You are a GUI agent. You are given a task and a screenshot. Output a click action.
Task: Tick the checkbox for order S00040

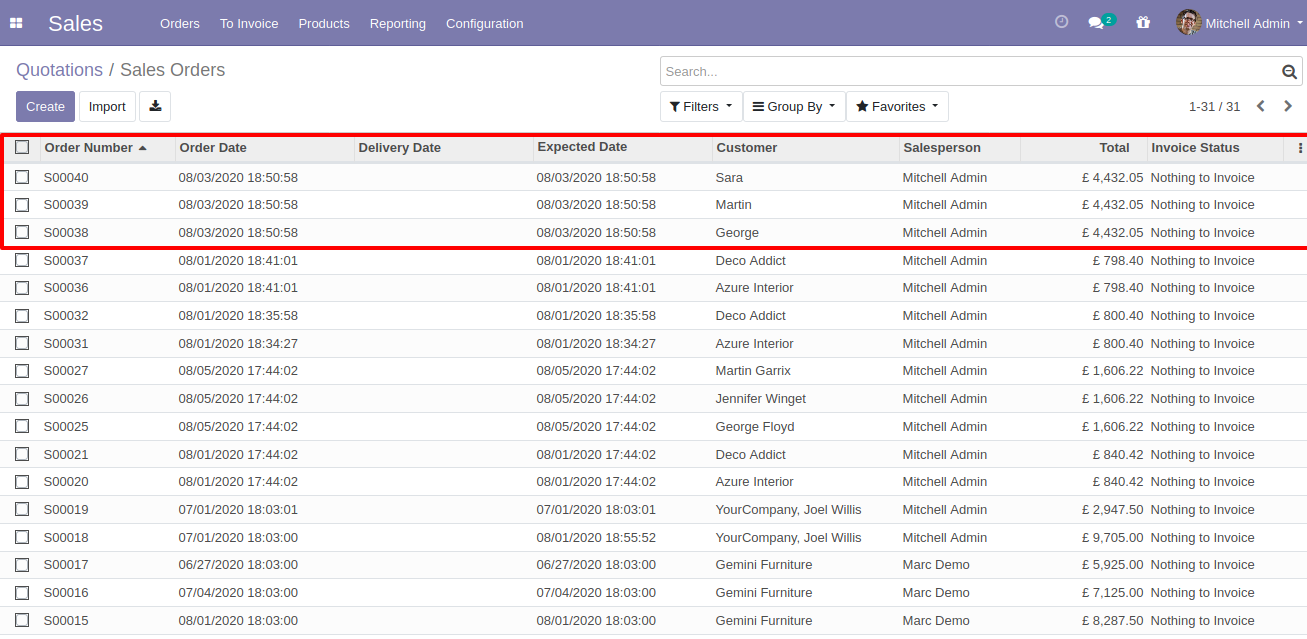point(22,177)
